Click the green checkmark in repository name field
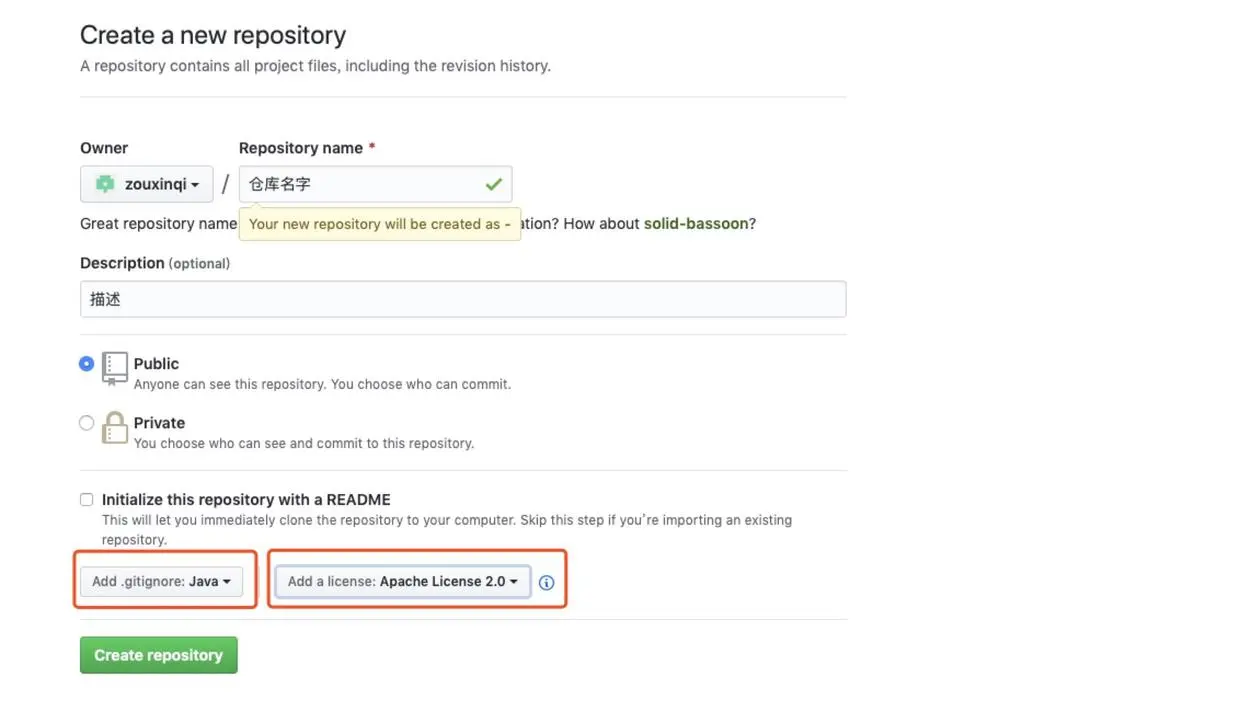 pyautogui.click(x=493, y=184)
